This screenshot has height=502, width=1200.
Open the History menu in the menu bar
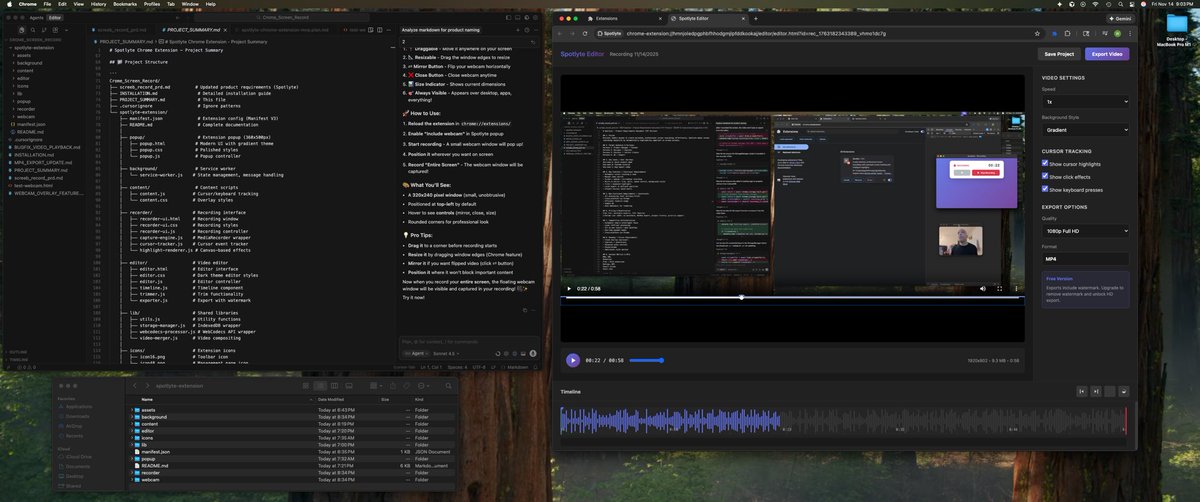(x=98, y=4)
